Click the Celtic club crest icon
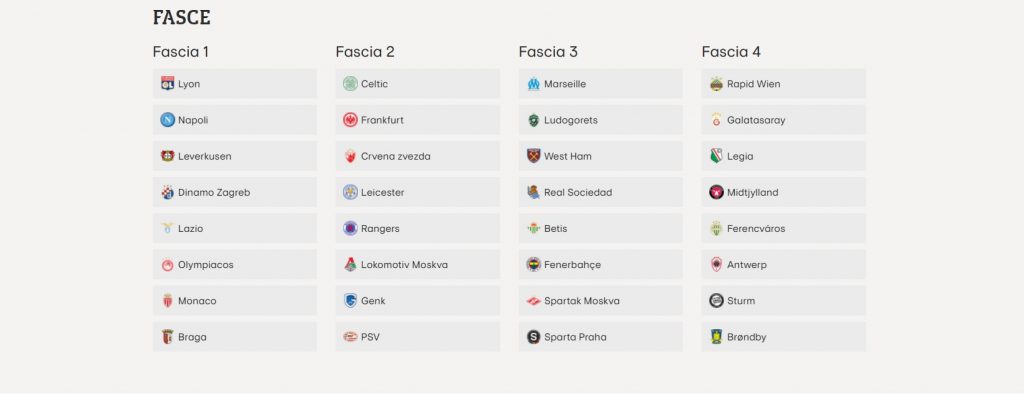The height and width of the screenshot is (394, 1024). coord(351,84)
